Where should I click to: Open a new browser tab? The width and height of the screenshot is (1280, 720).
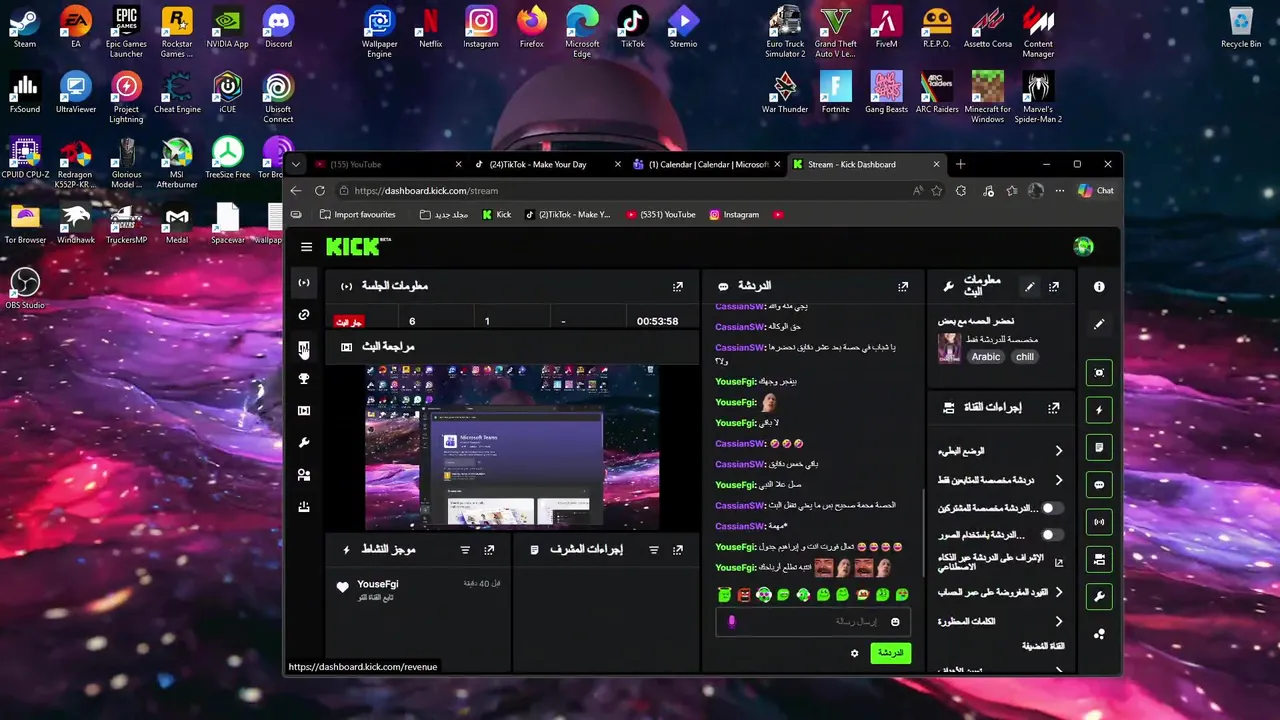(x=960, y=164)
